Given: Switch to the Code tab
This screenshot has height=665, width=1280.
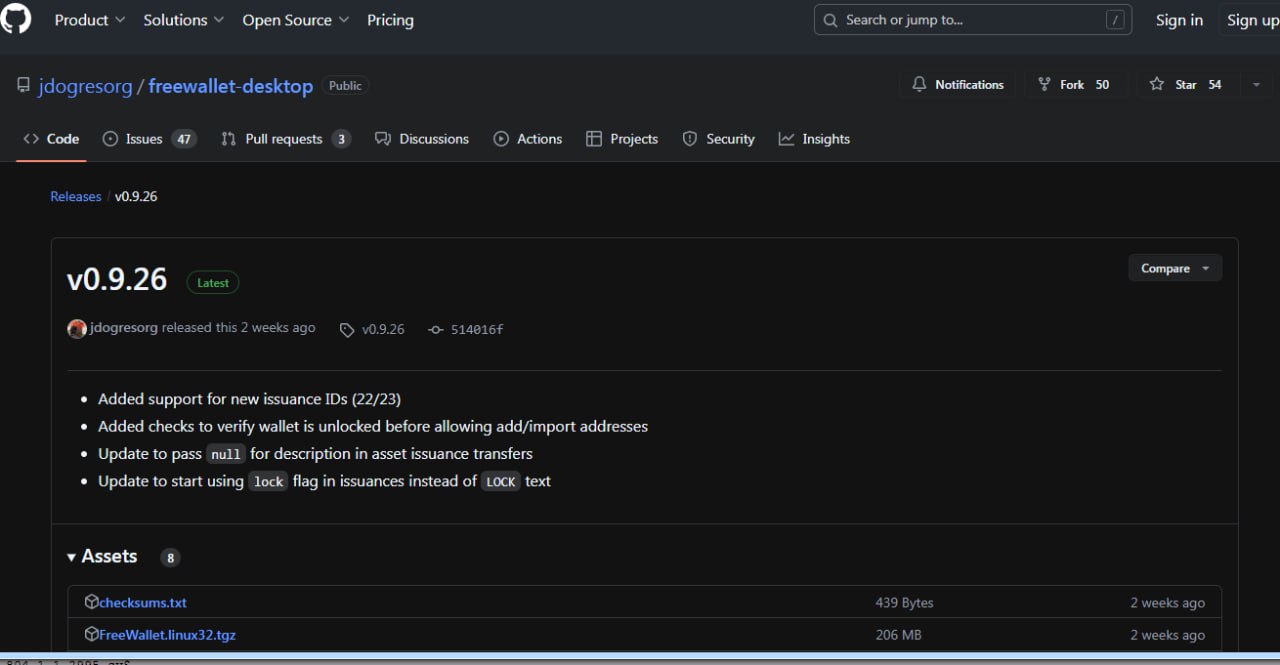Looking at the screenshot, I should pyautogui.click(x=51, y=139).
